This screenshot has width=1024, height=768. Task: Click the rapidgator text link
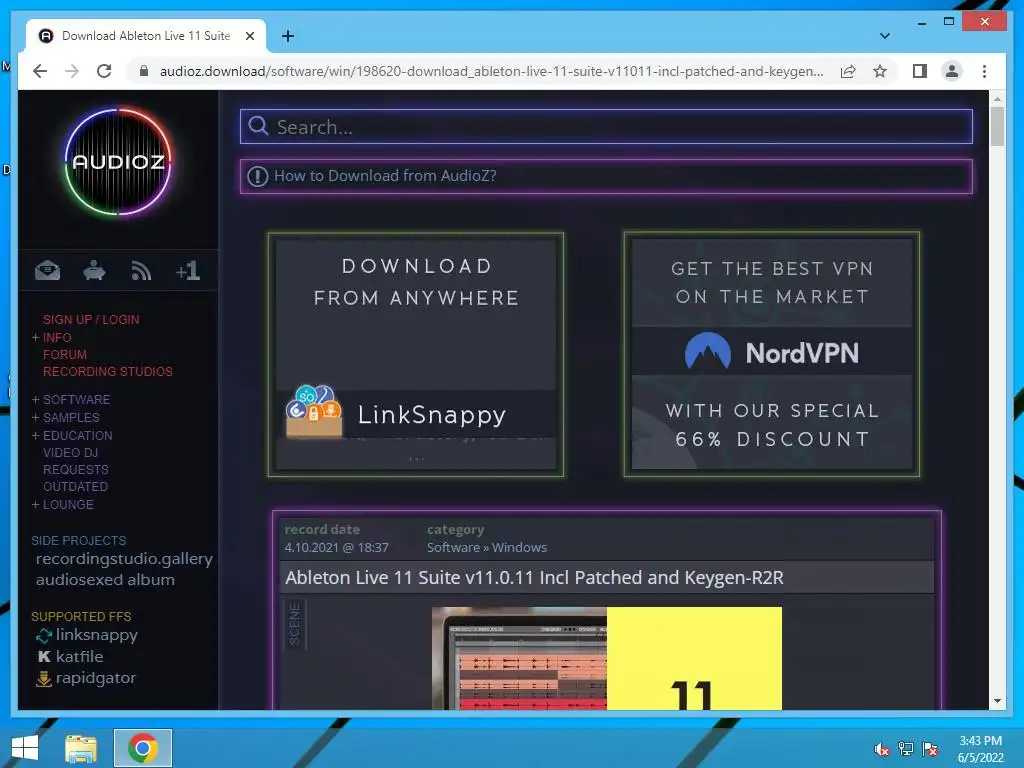point(96,679)
